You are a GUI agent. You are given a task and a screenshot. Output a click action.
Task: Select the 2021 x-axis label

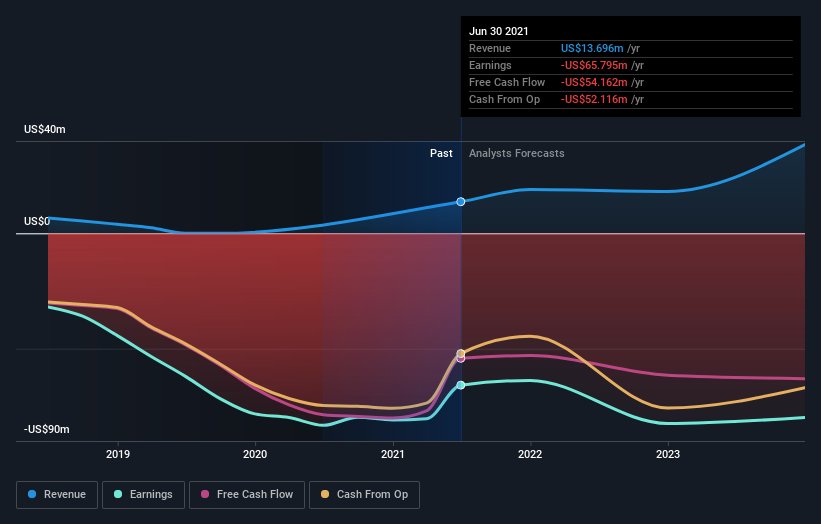point(393,454)
